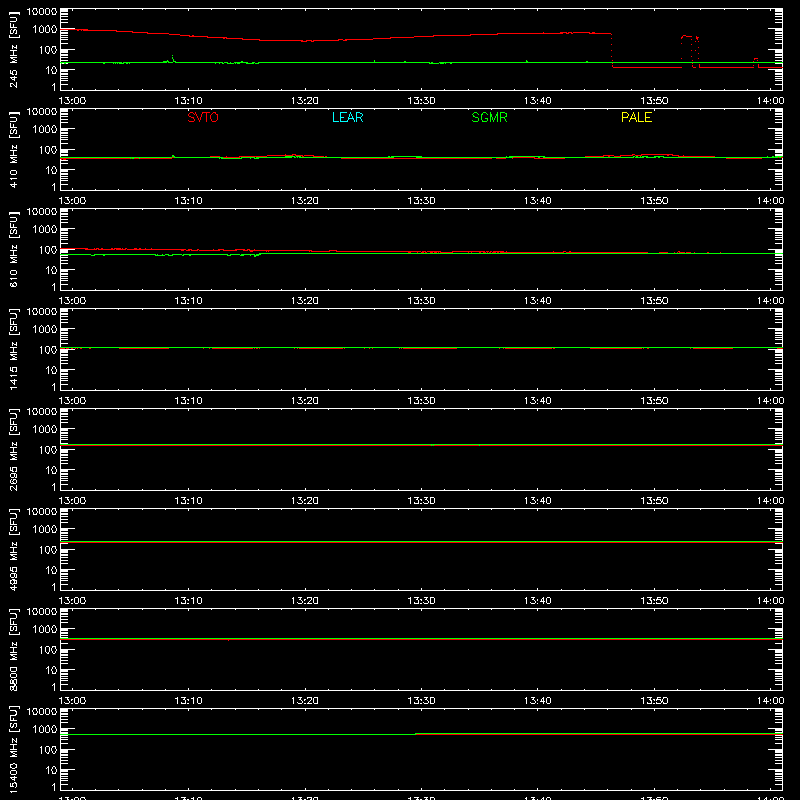Screen dimensions: 800x800
Task: Click 13:20 time label under 410 MHz panel
Action: tap(305, 201)
